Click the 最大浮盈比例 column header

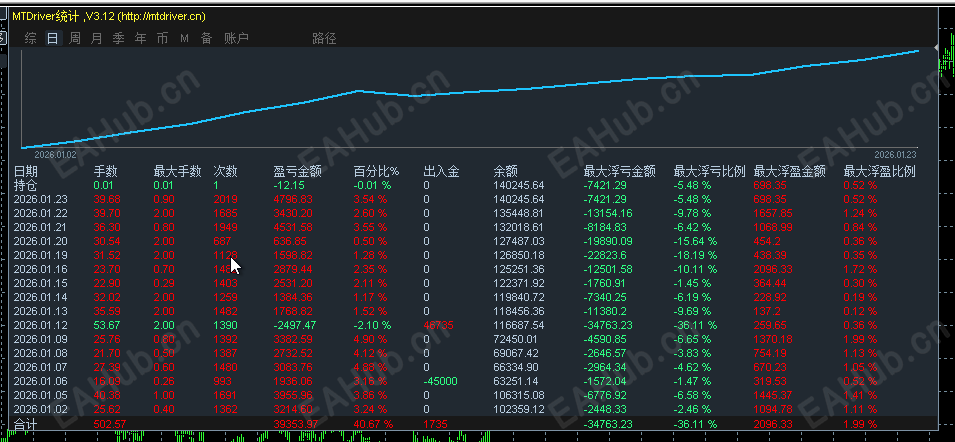click(x=879, y=172)
